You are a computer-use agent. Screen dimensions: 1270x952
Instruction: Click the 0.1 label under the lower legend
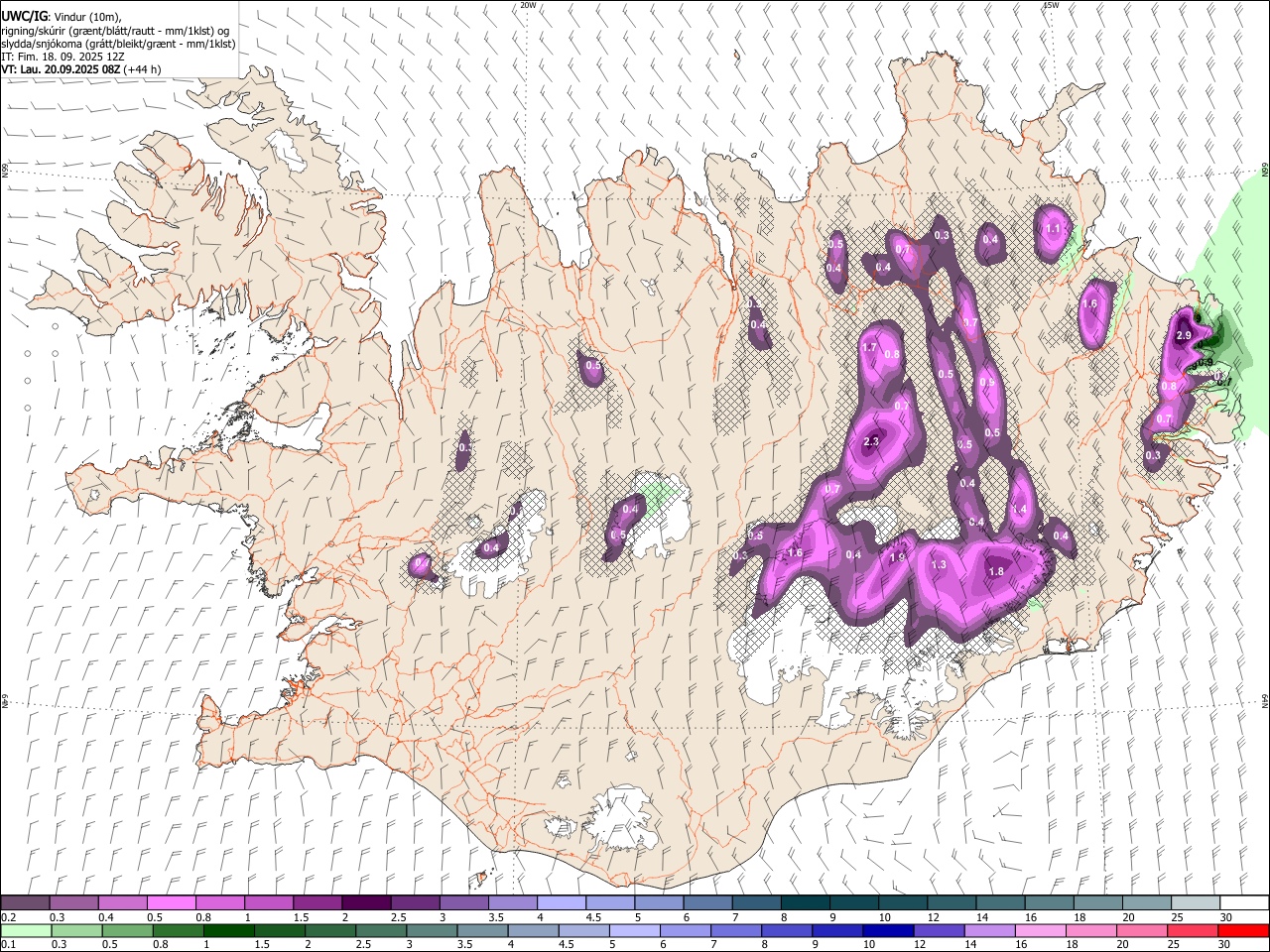[x=7, y=944]
